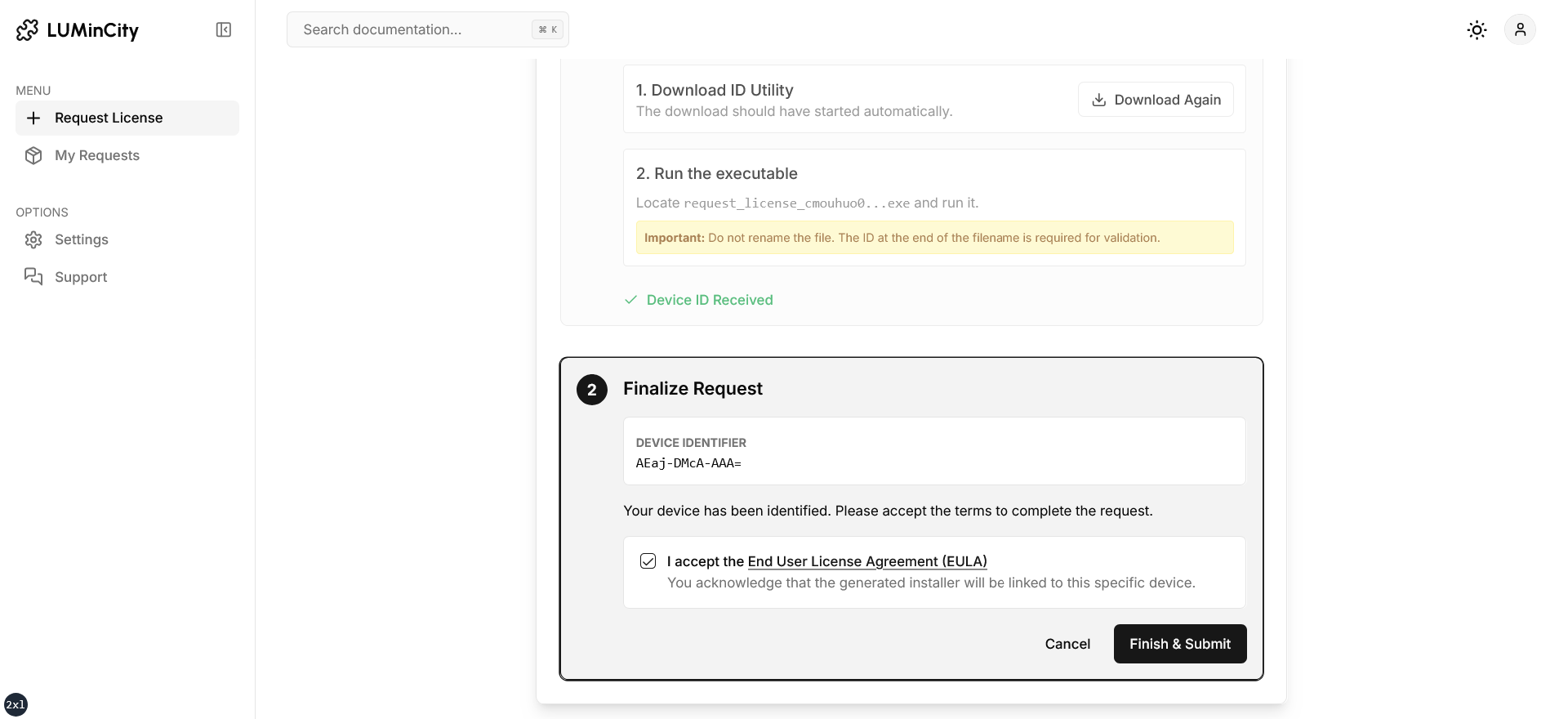Select Request License in the menu
Viewport: 1568px width, 719px height.
127,118
